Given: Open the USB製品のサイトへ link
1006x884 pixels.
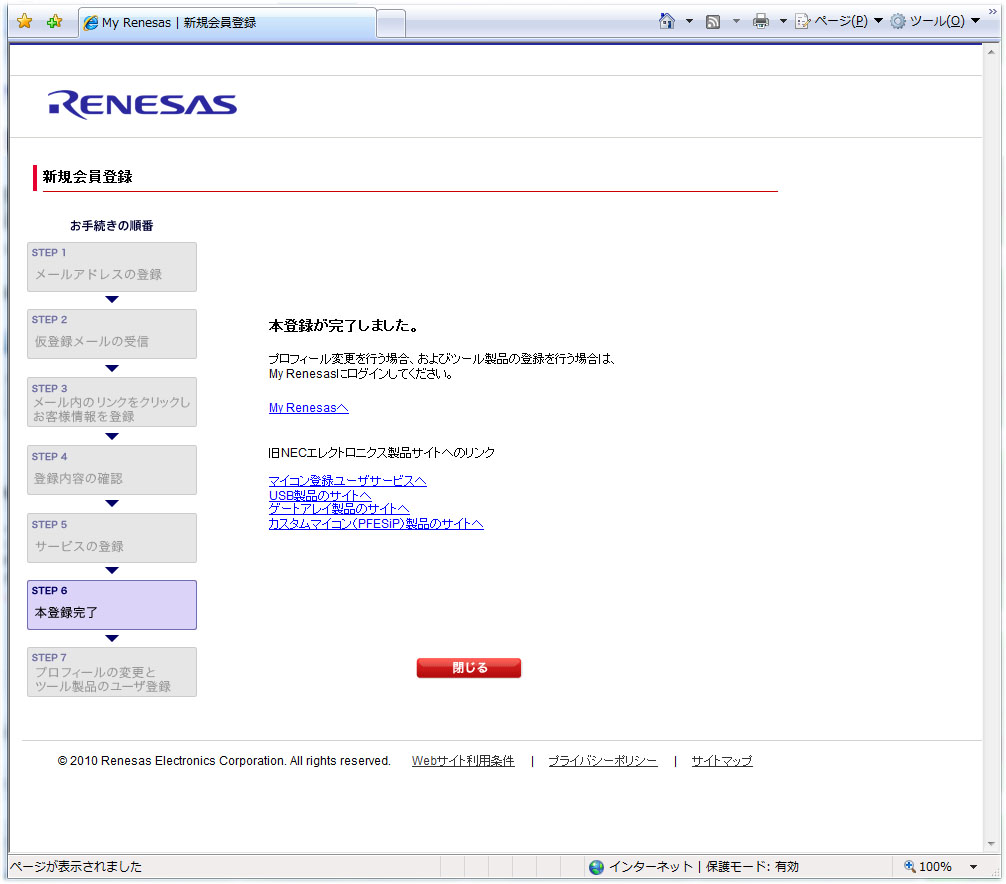Looking at the screenshot, I should tap(320, 495).
